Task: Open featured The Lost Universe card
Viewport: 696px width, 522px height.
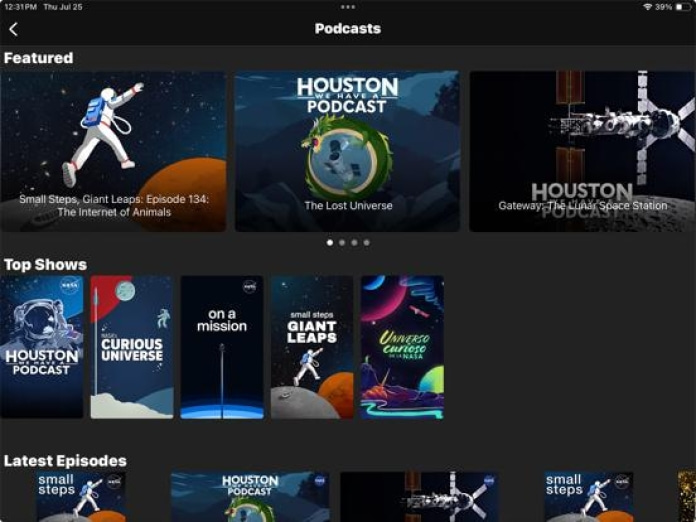Action: (347, 151)
